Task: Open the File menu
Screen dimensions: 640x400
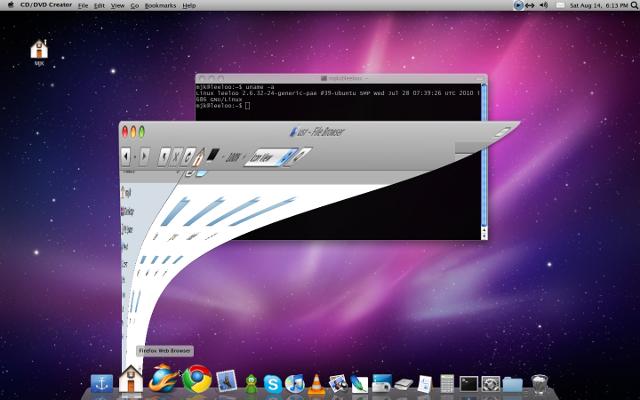Action: coord(83,6)
